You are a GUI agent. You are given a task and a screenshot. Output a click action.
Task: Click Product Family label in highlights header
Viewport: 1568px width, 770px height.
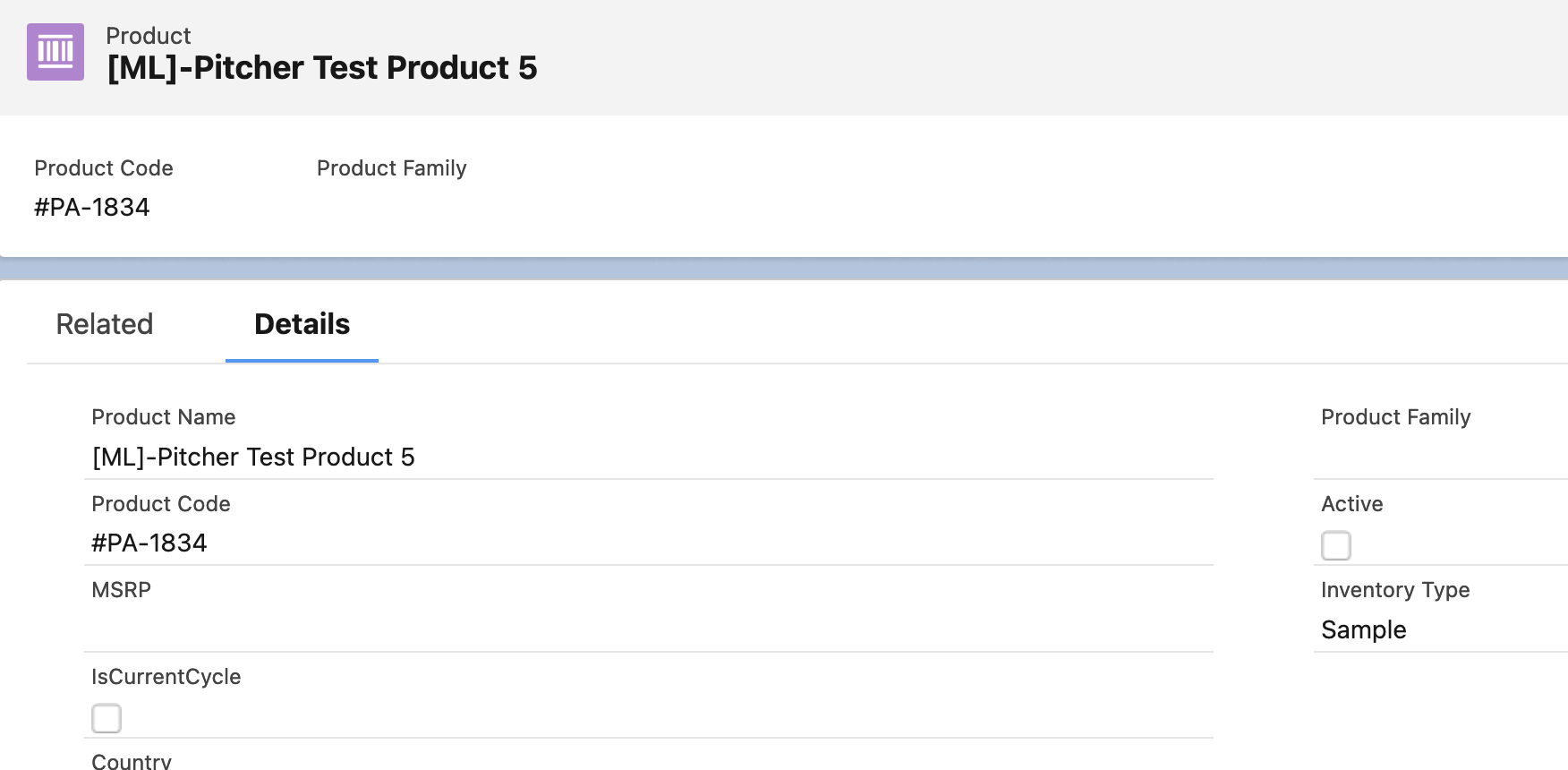click(x=391, y=168)
